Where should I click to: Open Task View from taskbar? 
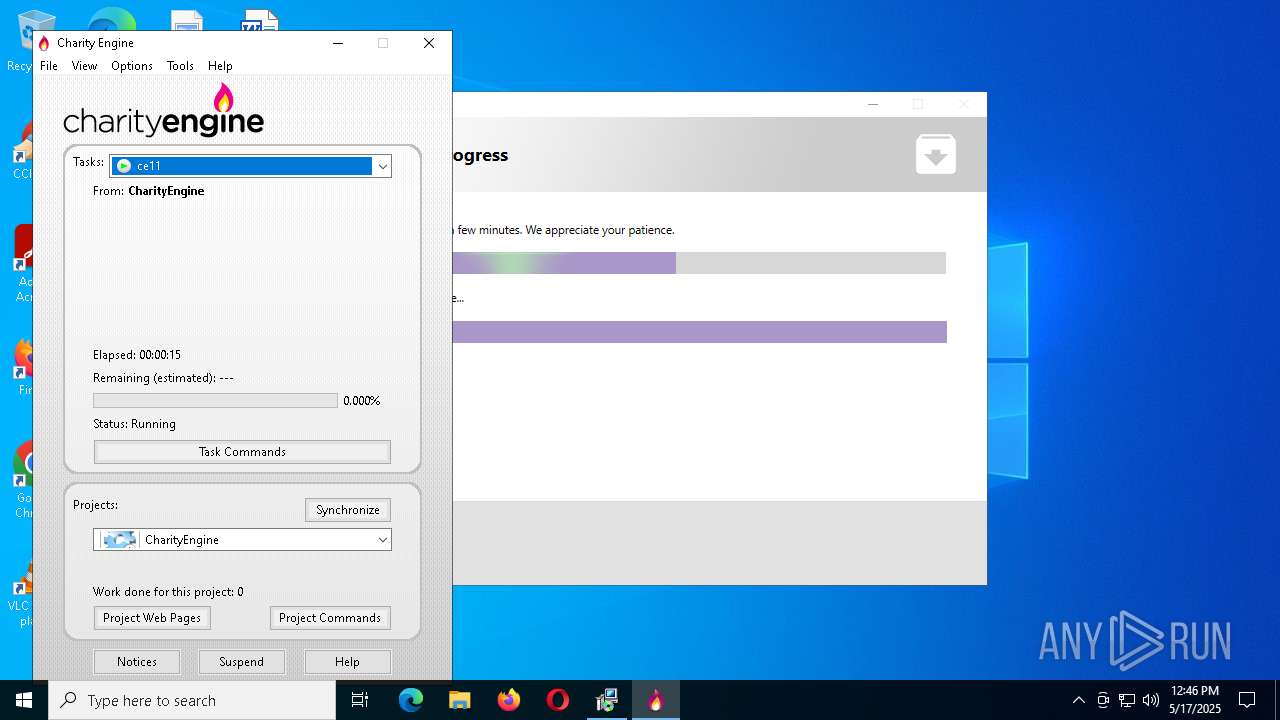click(x=360, y=700)
